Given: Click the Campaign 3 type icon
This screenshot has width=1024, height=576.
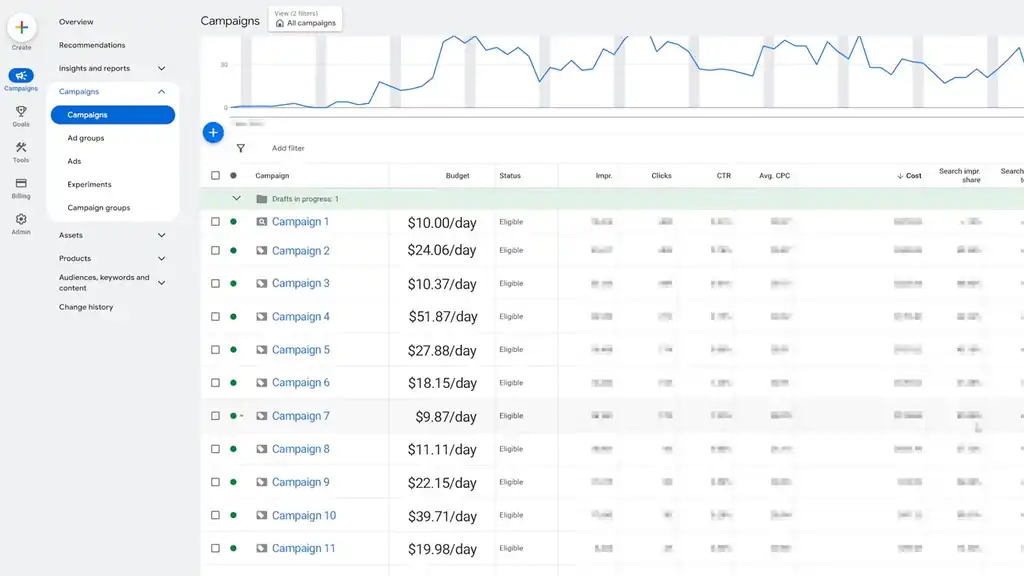Looking at the screenshot, I should [x=261, y=283].
